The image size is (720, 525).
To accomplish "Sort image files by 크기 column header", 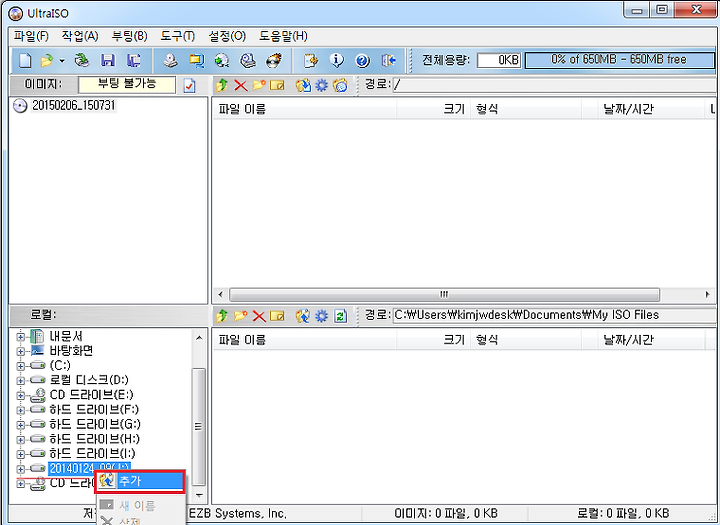I will tap(433, 109).
